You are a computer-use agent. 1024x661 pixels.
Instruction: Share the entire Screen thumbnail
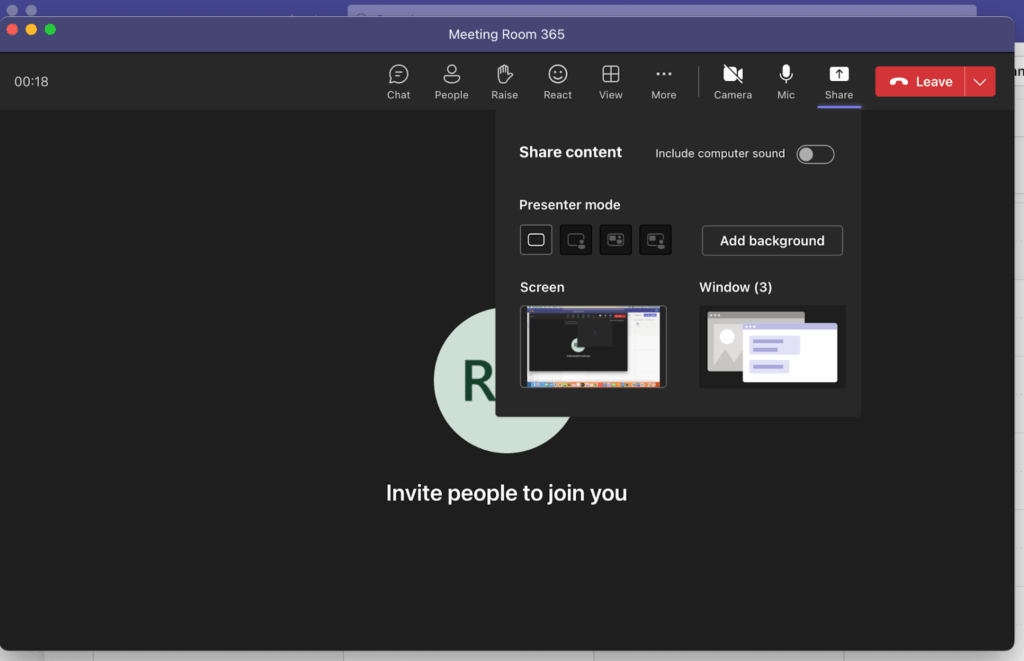click(x=593, y=347)
